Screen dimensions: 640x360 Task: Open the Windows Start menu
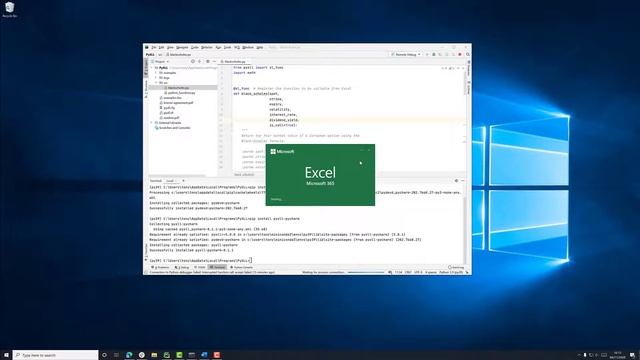coord(6,355)
